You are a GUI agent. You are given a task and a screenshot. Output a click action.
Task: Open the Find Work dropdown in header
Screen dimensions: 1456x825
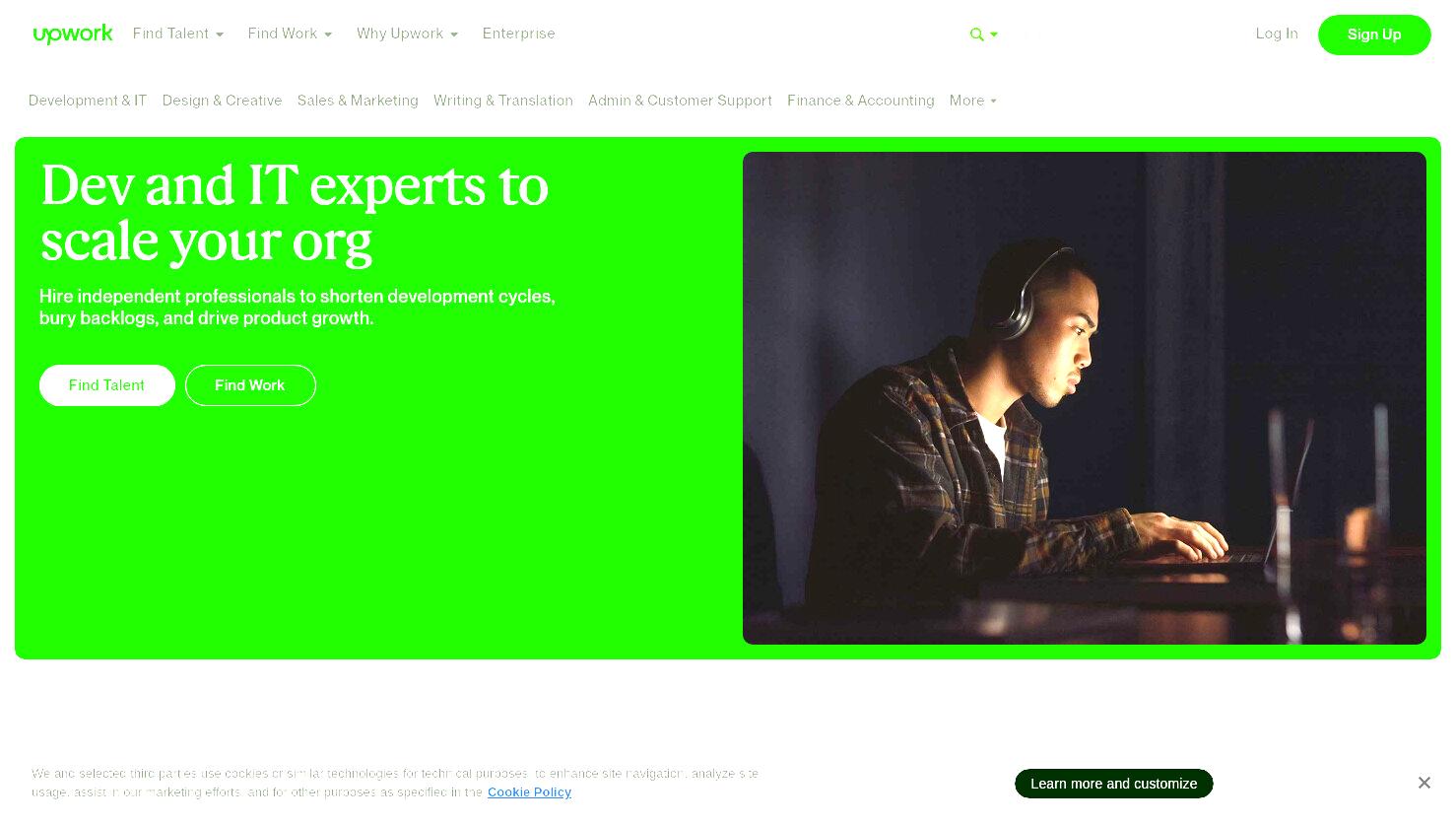[x=290, y=34]
